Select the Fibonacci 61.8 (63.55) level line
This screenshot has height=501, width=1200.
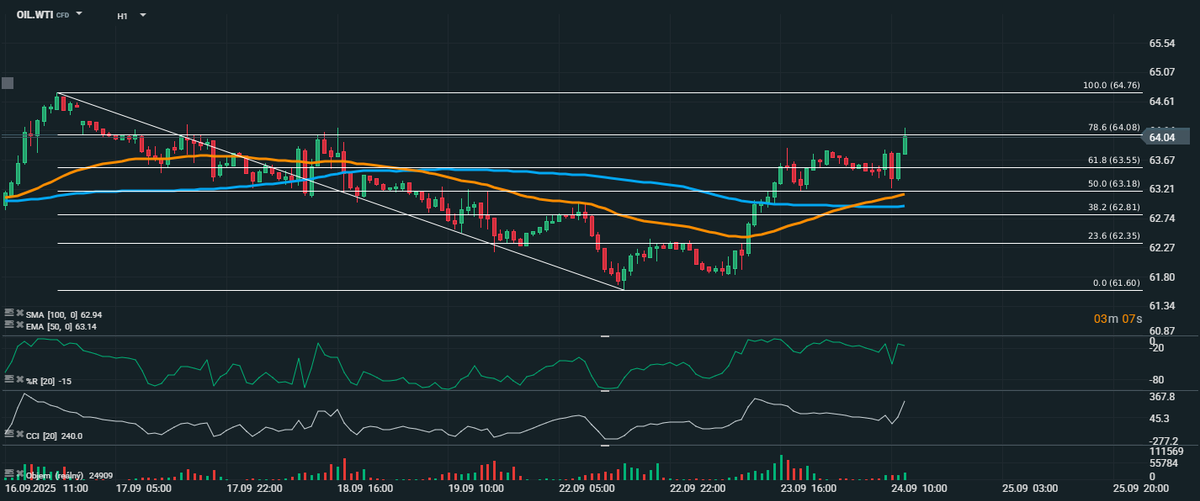point(500,167)
